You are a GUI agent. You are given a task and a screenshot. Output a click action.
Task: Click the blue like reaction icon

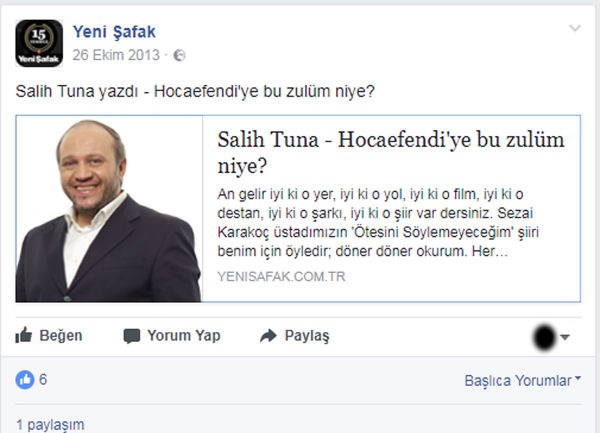(25, 380)
